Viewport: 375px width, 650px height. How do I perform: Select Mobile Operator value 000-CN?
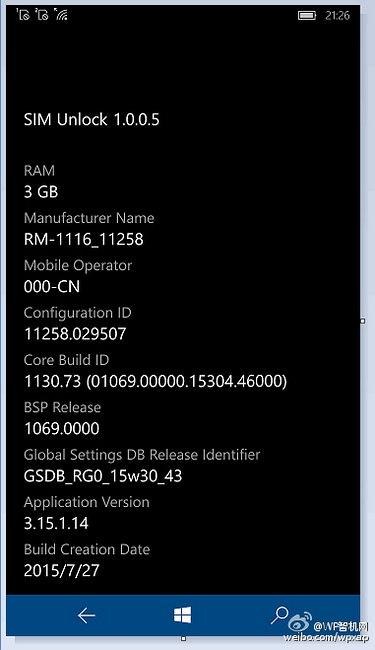coord(52,286)
